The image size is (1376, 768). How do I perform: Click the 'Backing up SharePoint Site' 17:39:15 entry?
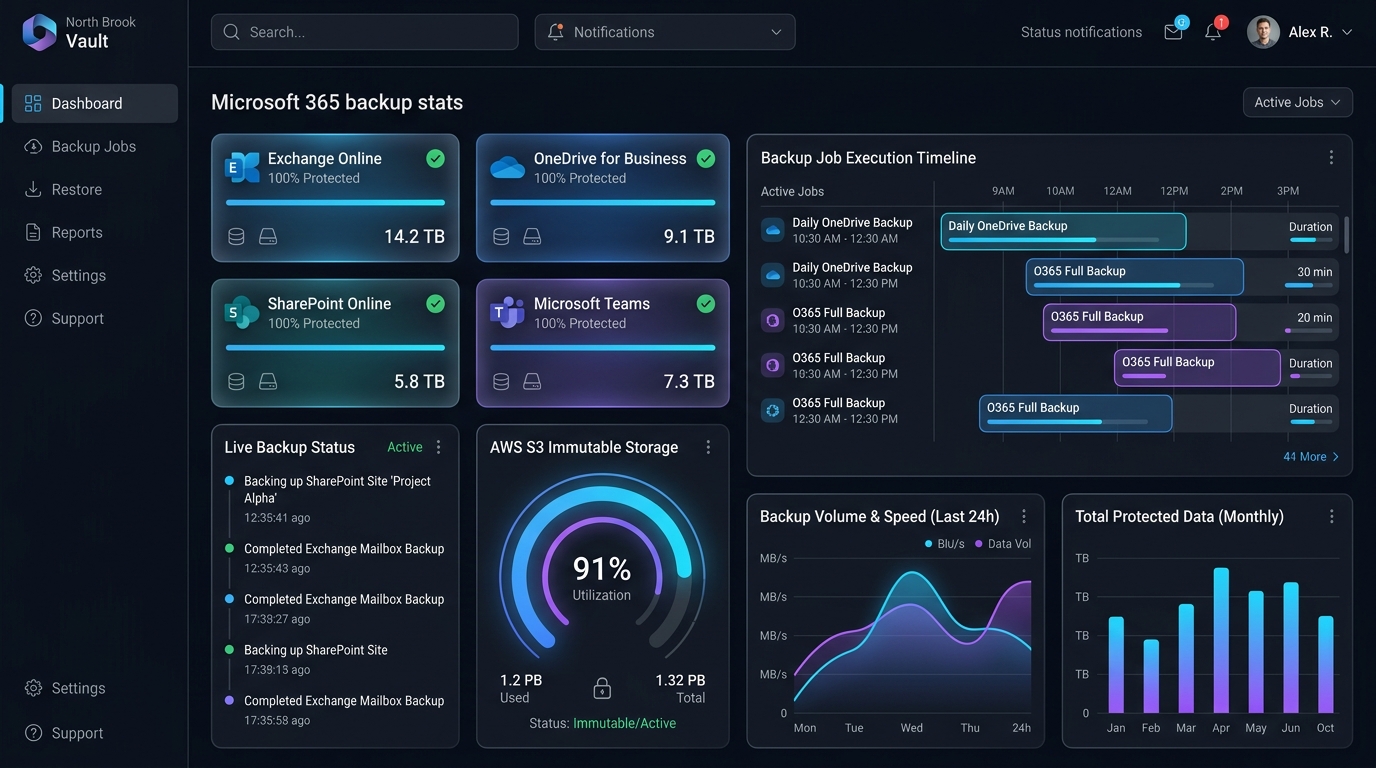(x=316, y=650)
